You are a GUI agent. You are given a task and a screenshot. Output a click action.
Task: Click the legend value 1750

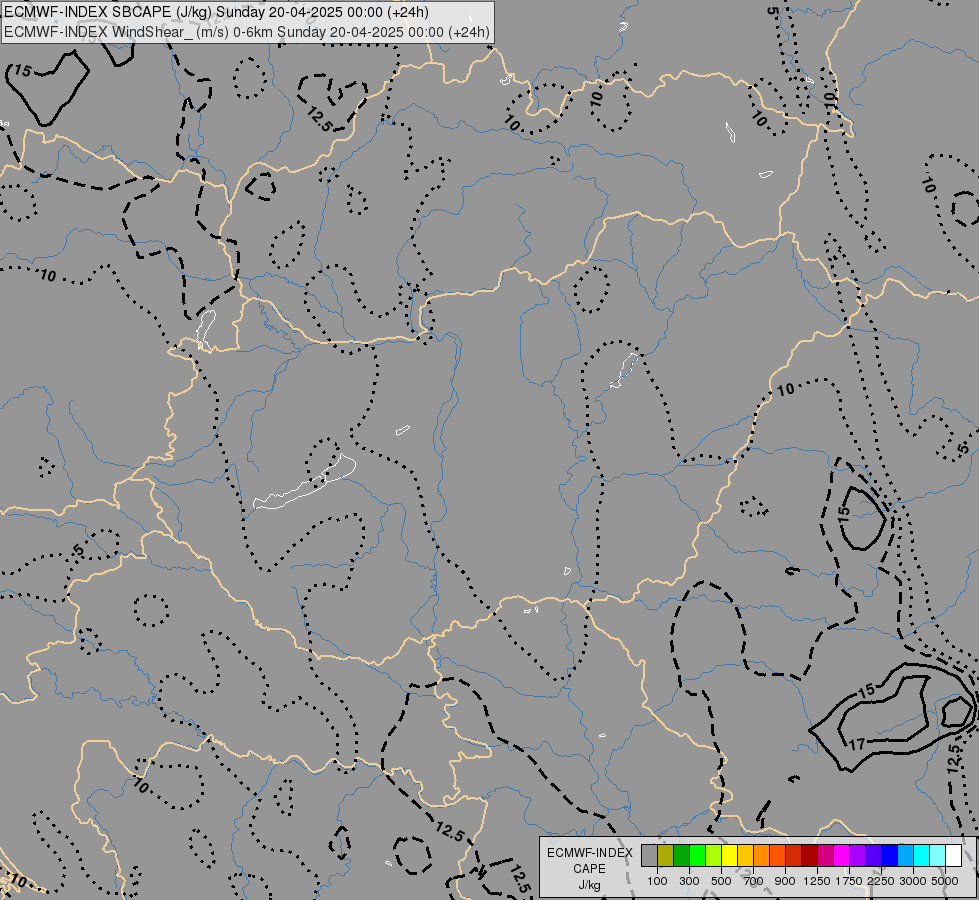[x=849, y=881]
